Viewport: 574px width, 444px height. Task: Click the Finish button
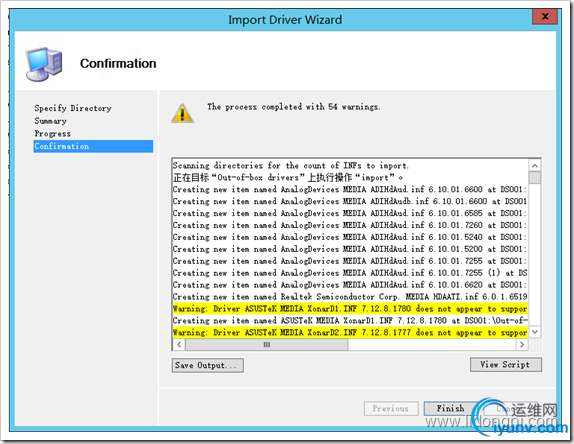(x=450, y=408)
